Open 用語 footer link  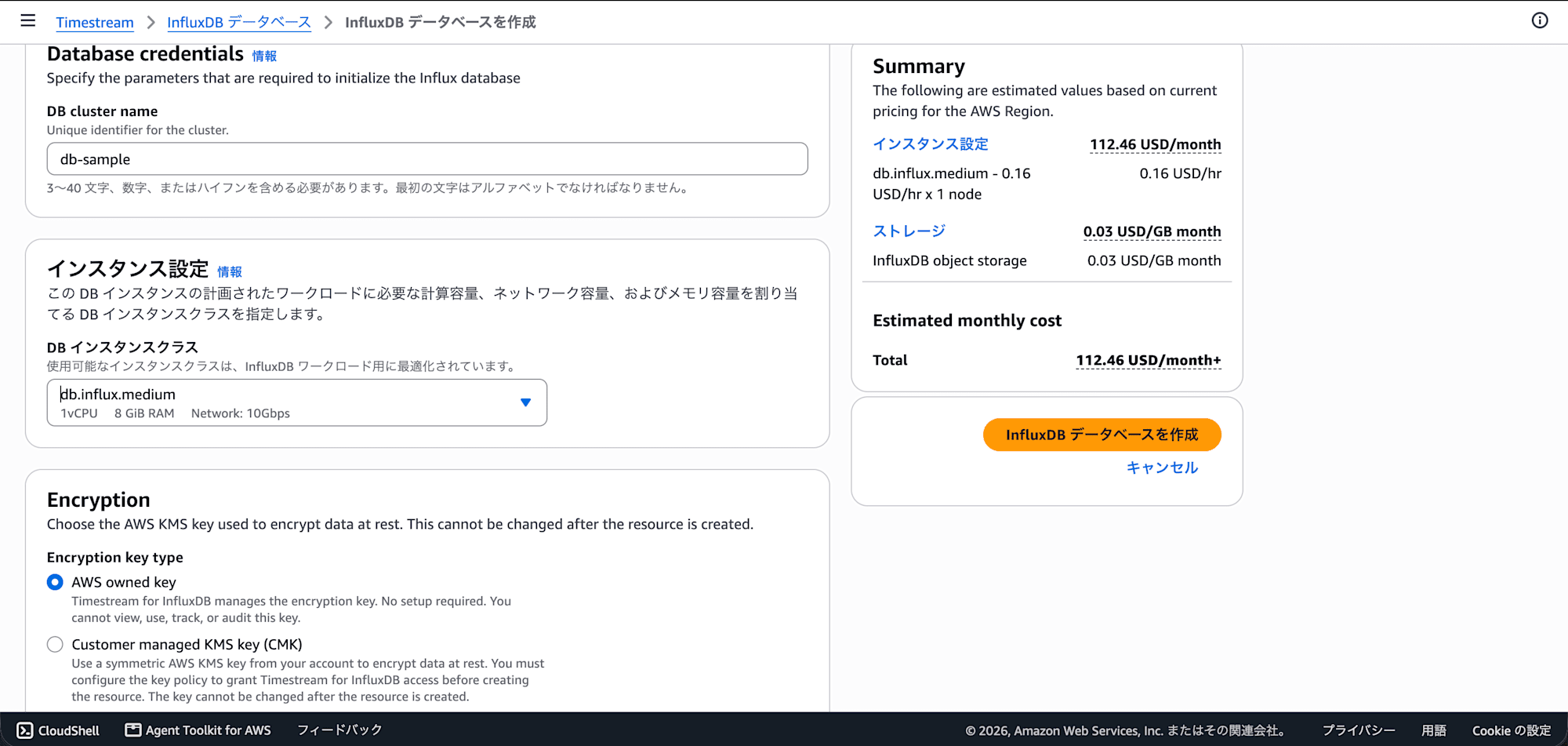point(1434,730)
